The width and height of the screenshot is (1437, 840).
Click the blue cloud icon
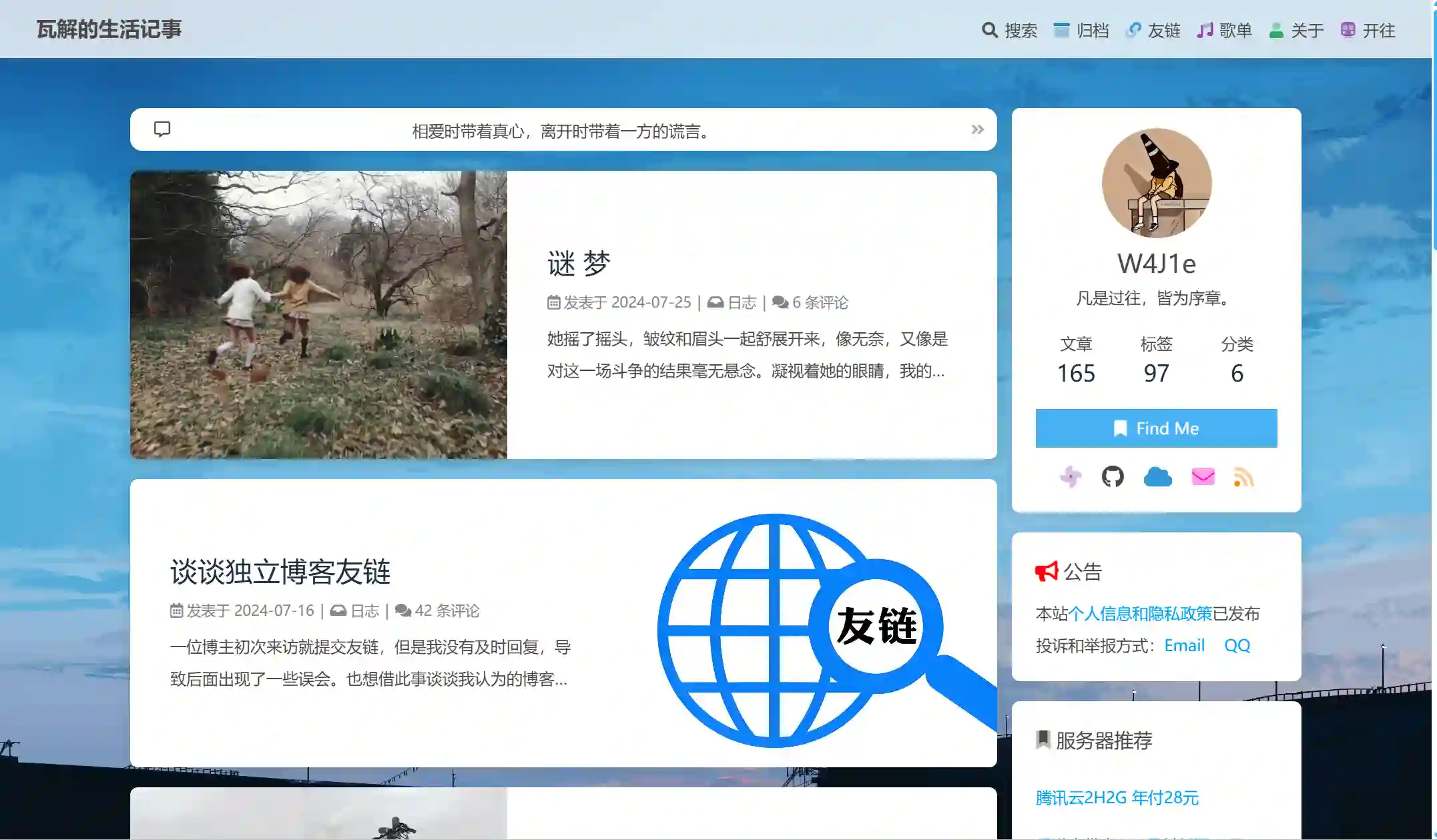click(x=1157, y=477)
